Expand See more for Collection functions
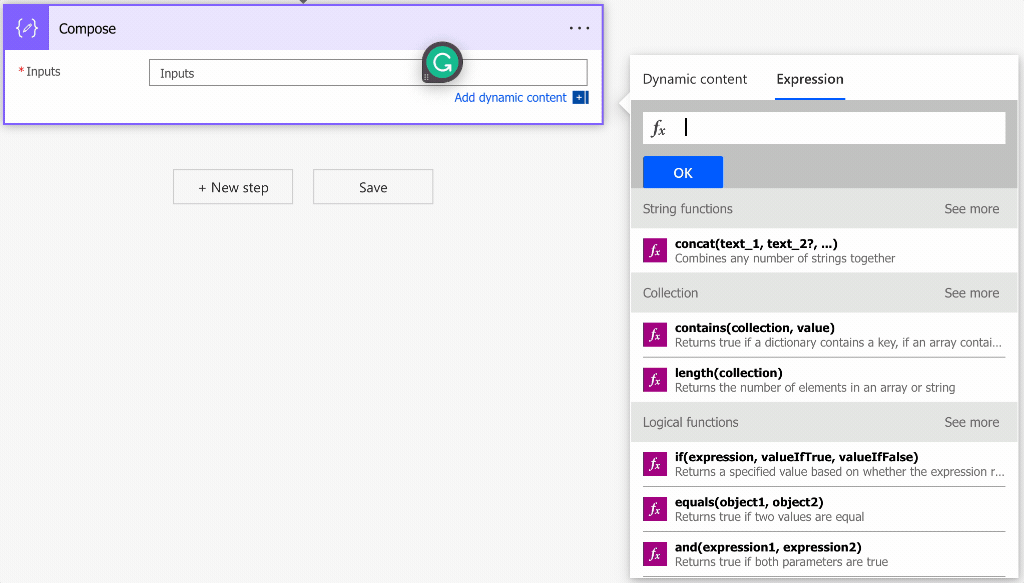The width and height of the screenshot is (1024, 583). coord(971,293)
